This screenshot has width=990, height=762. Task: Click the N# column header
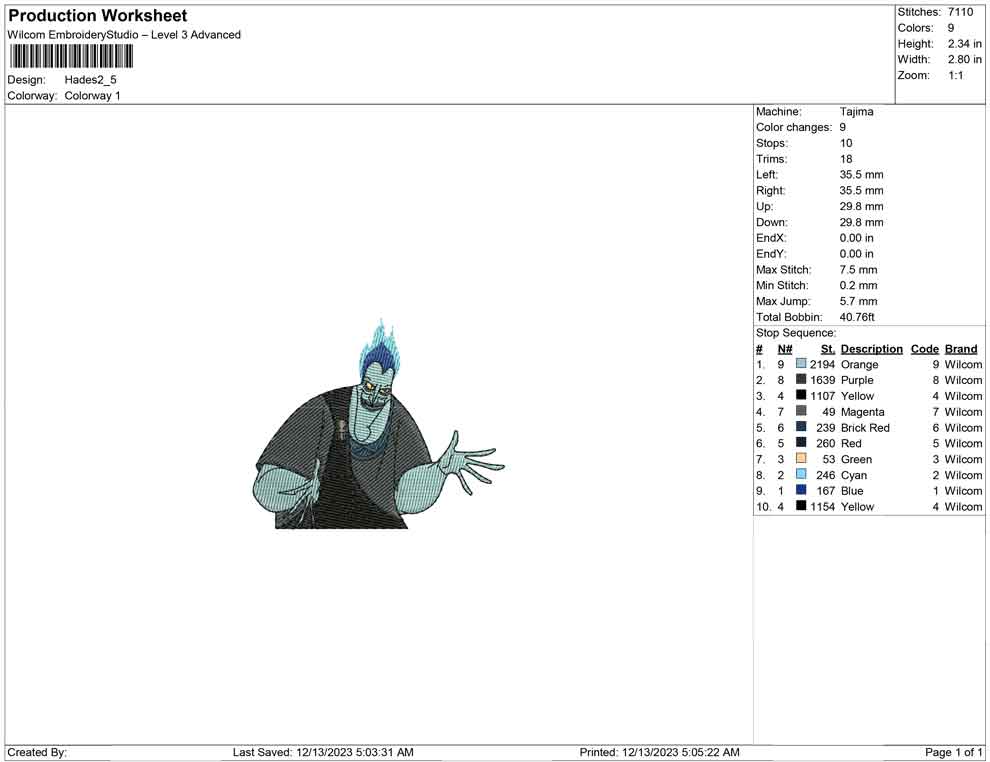pos(785,349)
